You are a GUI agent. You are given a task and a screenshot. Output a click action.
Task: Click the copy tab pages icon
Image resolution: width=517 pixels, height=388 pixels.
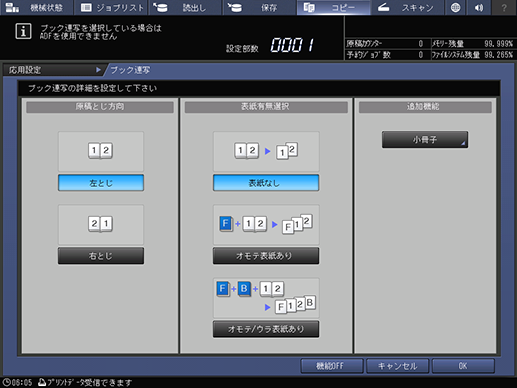(309, 7)
